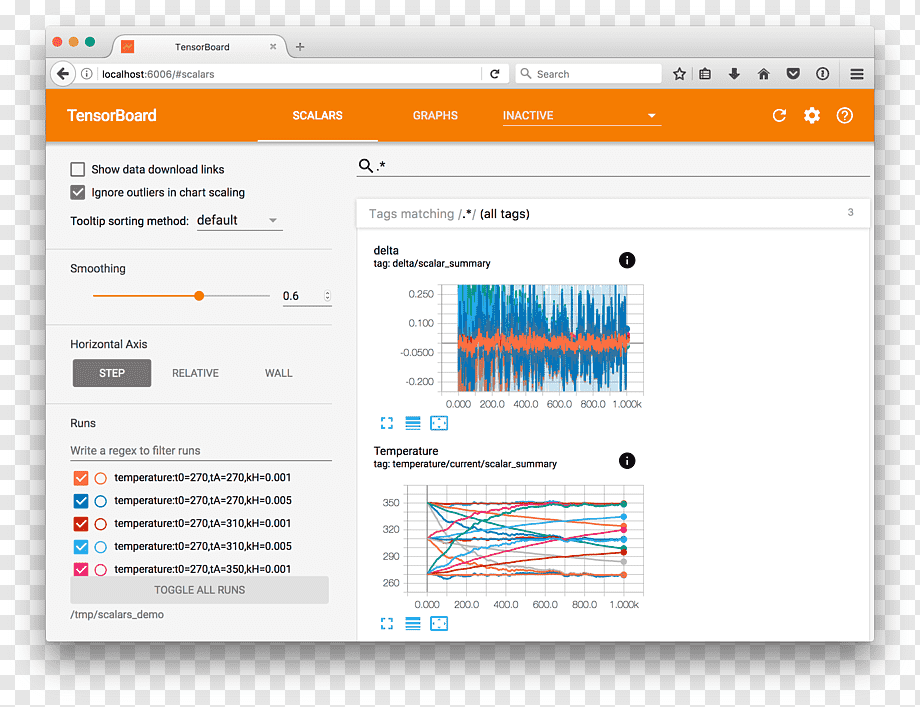The height and width of the screenshot is (707, 920).
Task: Uncheck run t0=270,tA=310,kH=0.005
Action: tap(81, 547)
